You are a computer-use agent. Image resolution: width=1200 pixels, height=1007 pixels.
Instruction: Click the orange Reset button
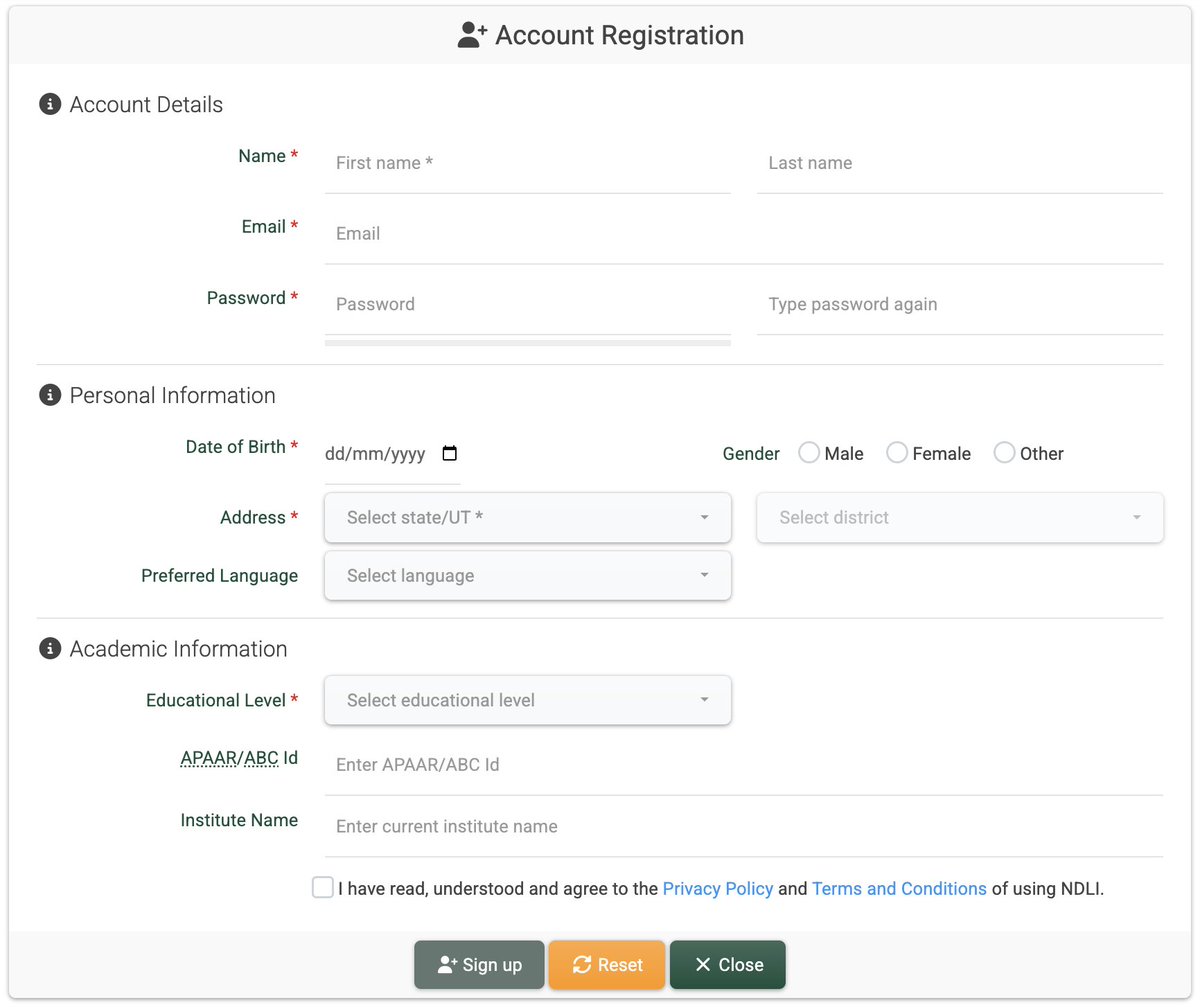point(607,965)
